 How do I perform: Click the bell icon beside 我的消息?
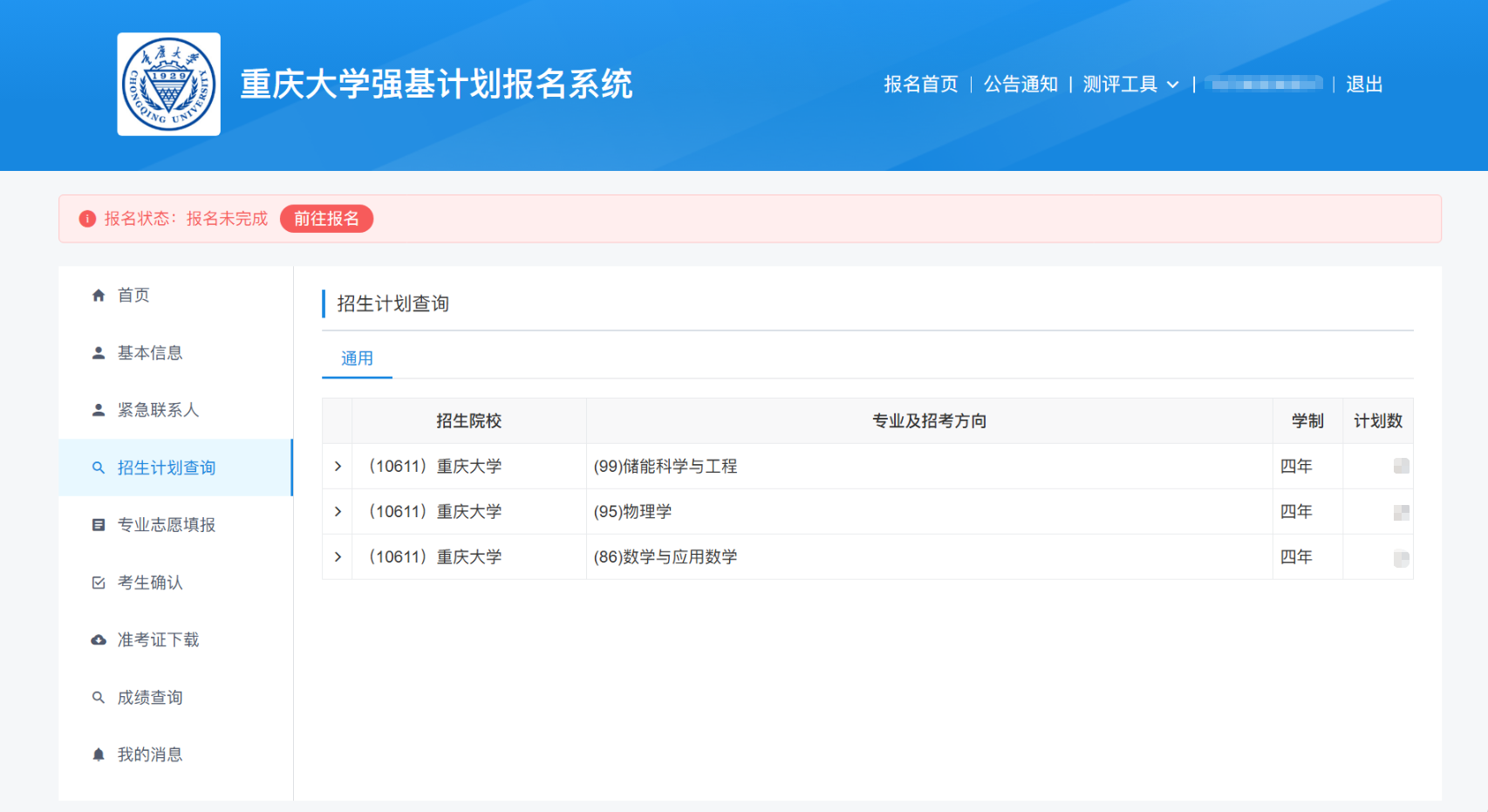[x=99, y=754]
